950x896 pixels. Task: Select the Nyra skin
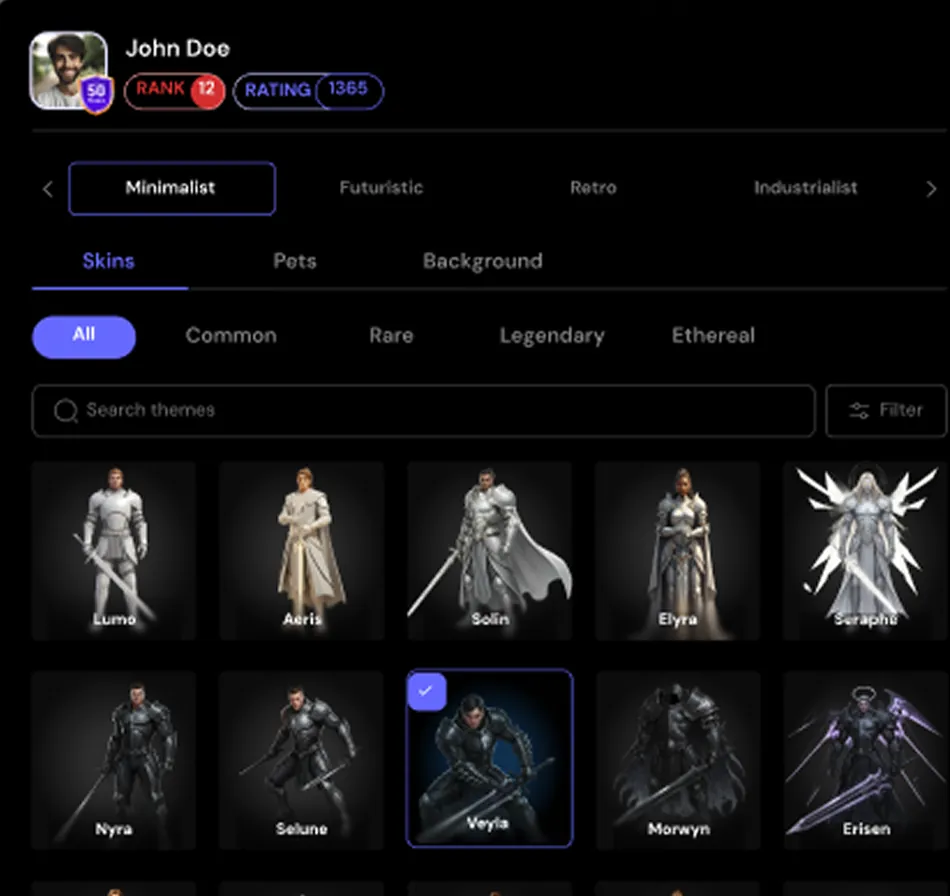click(x=114, y=760)
